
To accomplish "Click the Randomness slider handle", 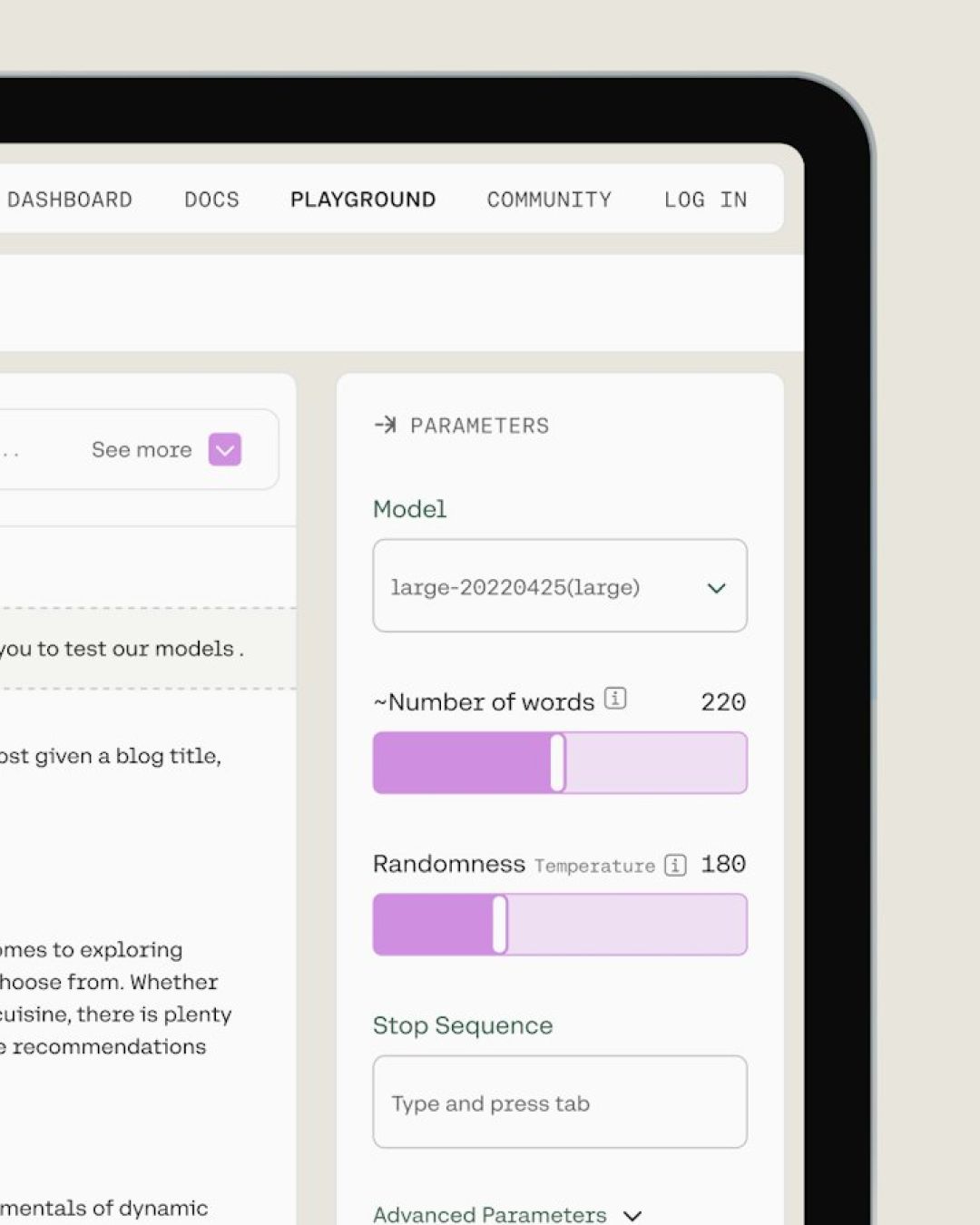I will pos(500,925).
